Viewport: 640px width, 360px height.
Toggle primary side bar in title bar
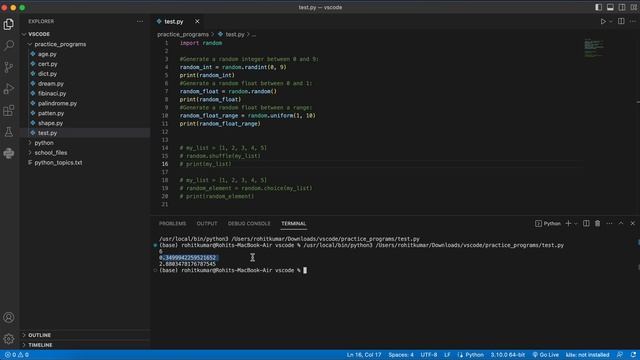(598, 7)
